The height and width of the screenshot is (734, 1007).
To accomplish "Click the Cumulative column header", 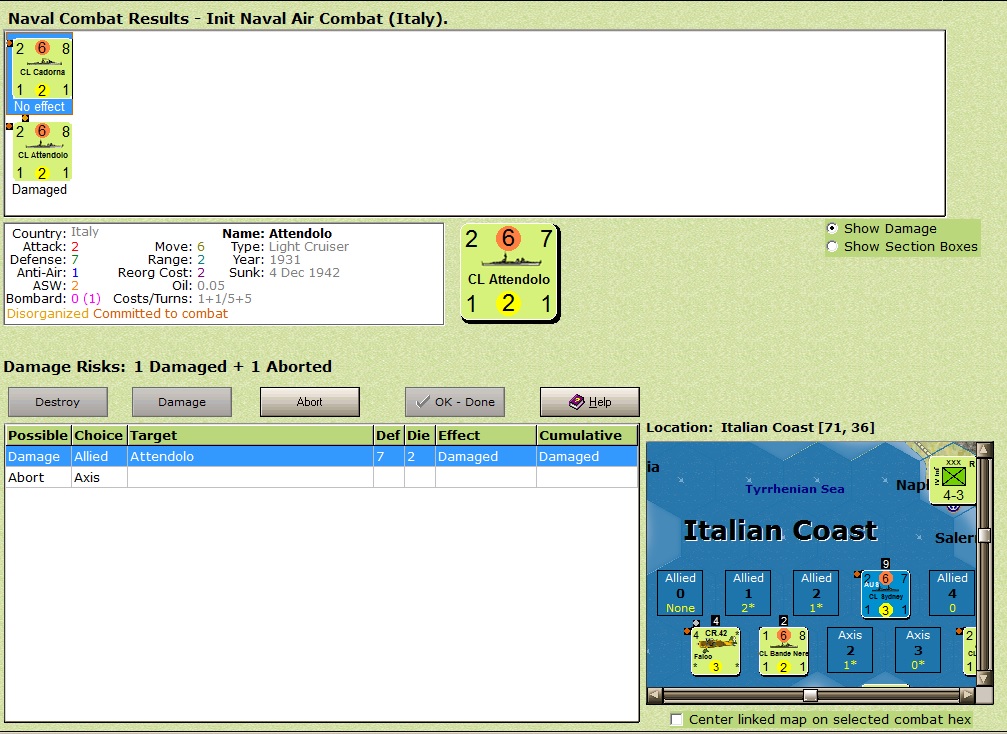I will (587, 435).
